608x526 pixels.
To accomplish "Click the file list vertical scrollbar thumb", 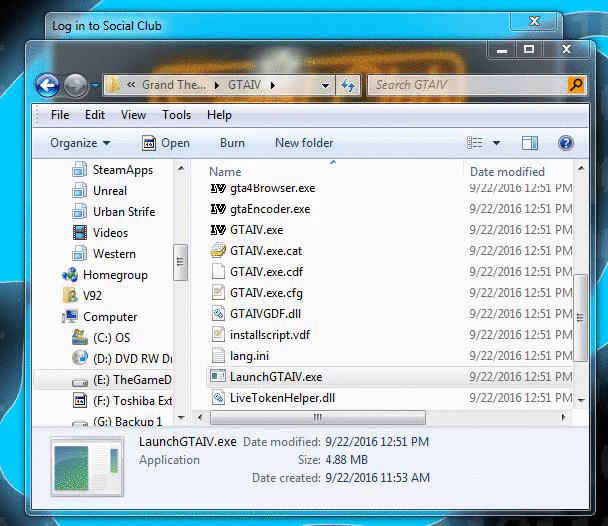I will (x=580, y=317).
